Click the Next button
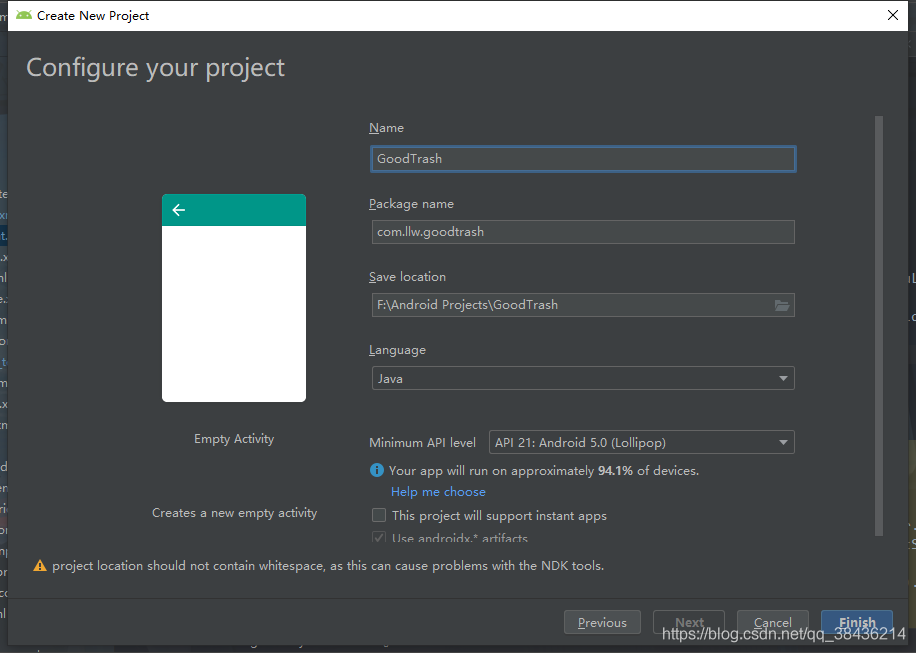 689,623
